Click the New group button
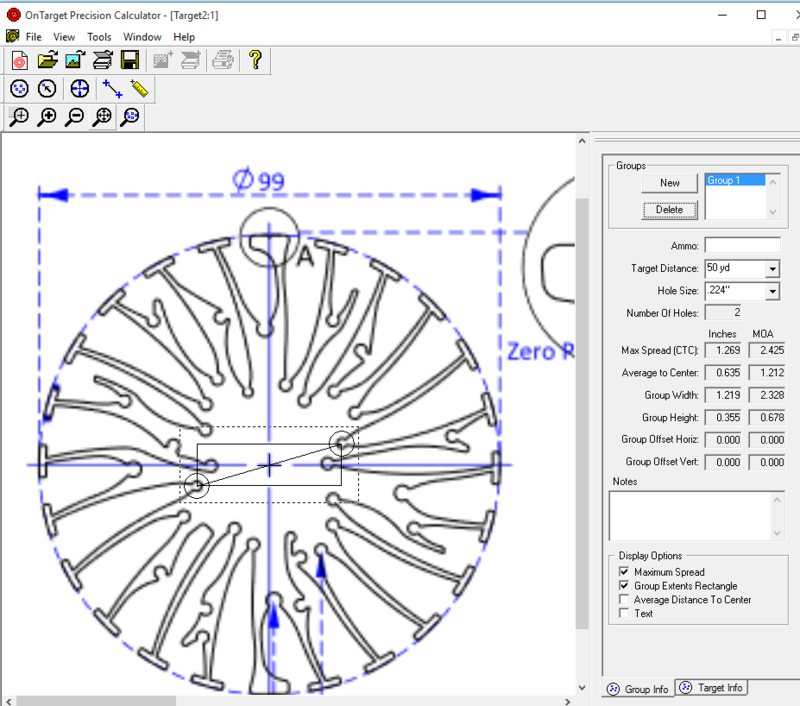The width and height of the screenshot is (800, 706). point(669,183)
